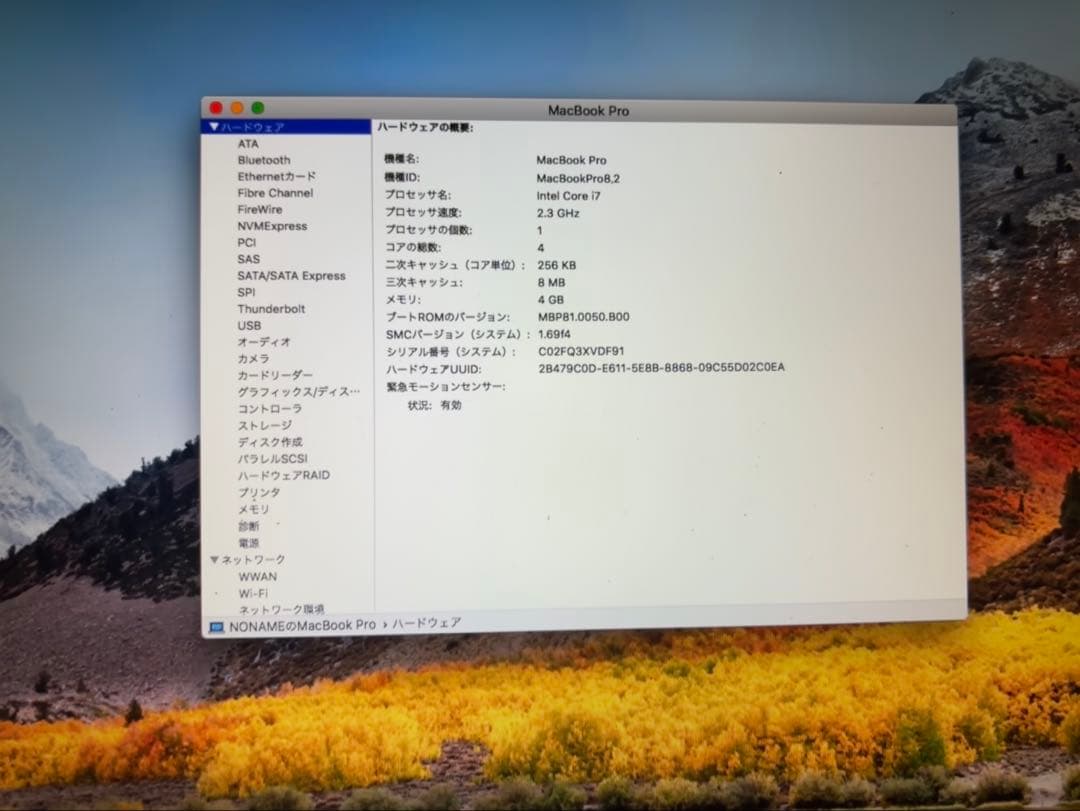Select メモリ in the sidebar list
This screenshot has width=1080, height=811.
click(x=253, y=509)
